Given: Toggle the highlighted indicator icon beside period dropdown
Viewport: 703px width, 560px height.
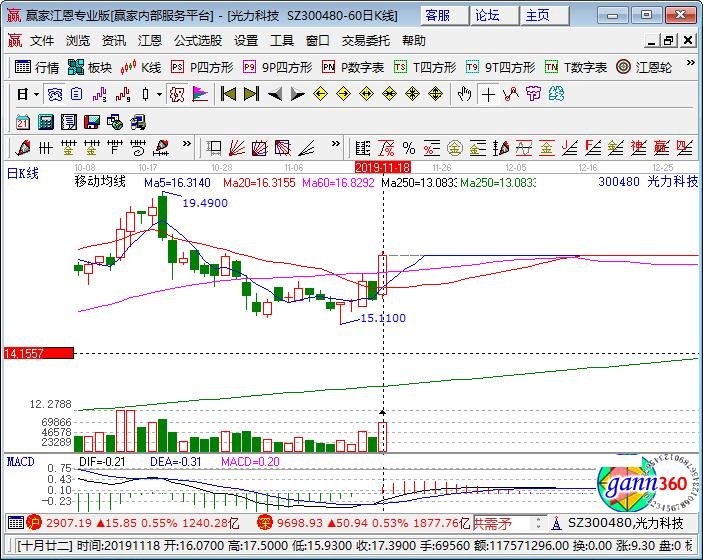Looking at the screenshot, I should 55,94.
